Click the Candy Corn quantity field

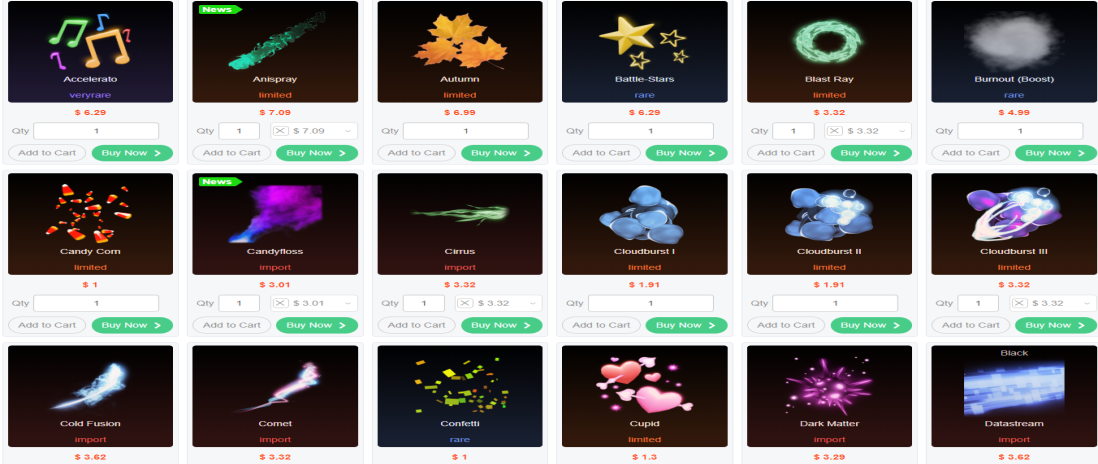tap(96, 303)
